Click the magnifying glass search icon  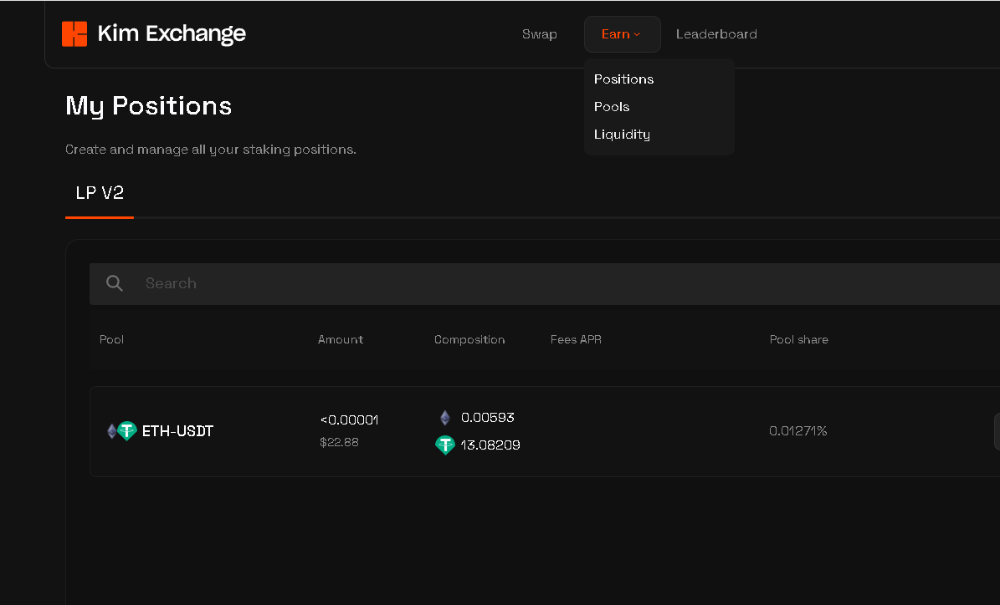point(115,284)
